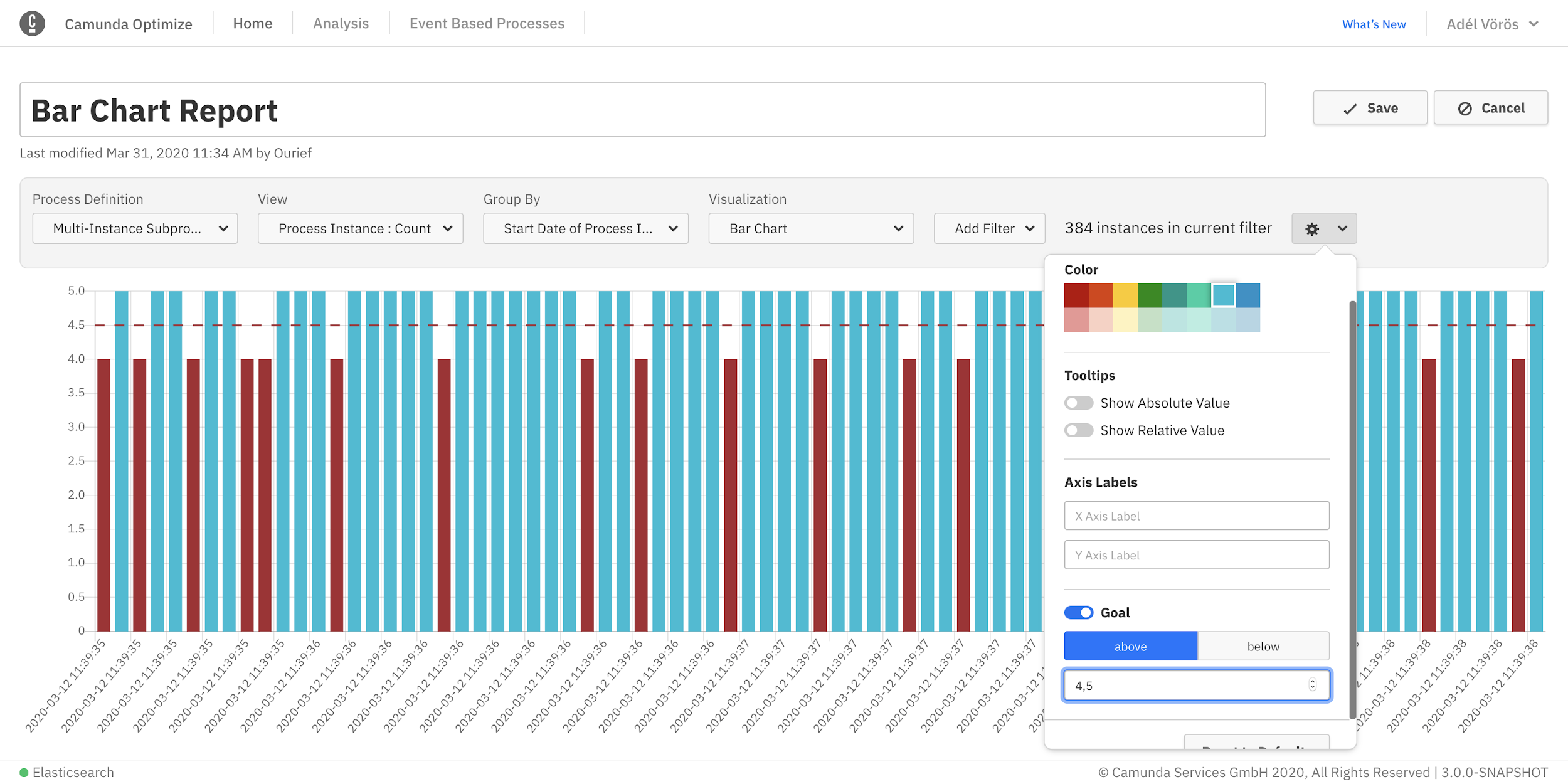1568x784 pixels.
Task: Choose the dark green color swatch
Action: 1149,295
